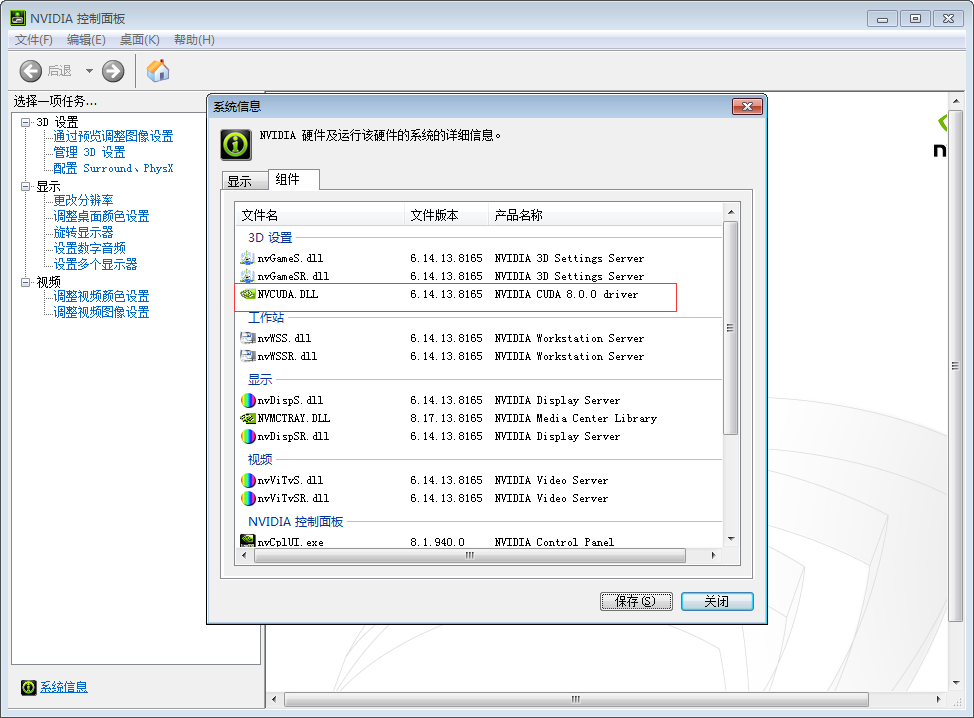Viewport: 974px width, 718px height.
Task: Click the 保存 button
Action: click(636, 601)
